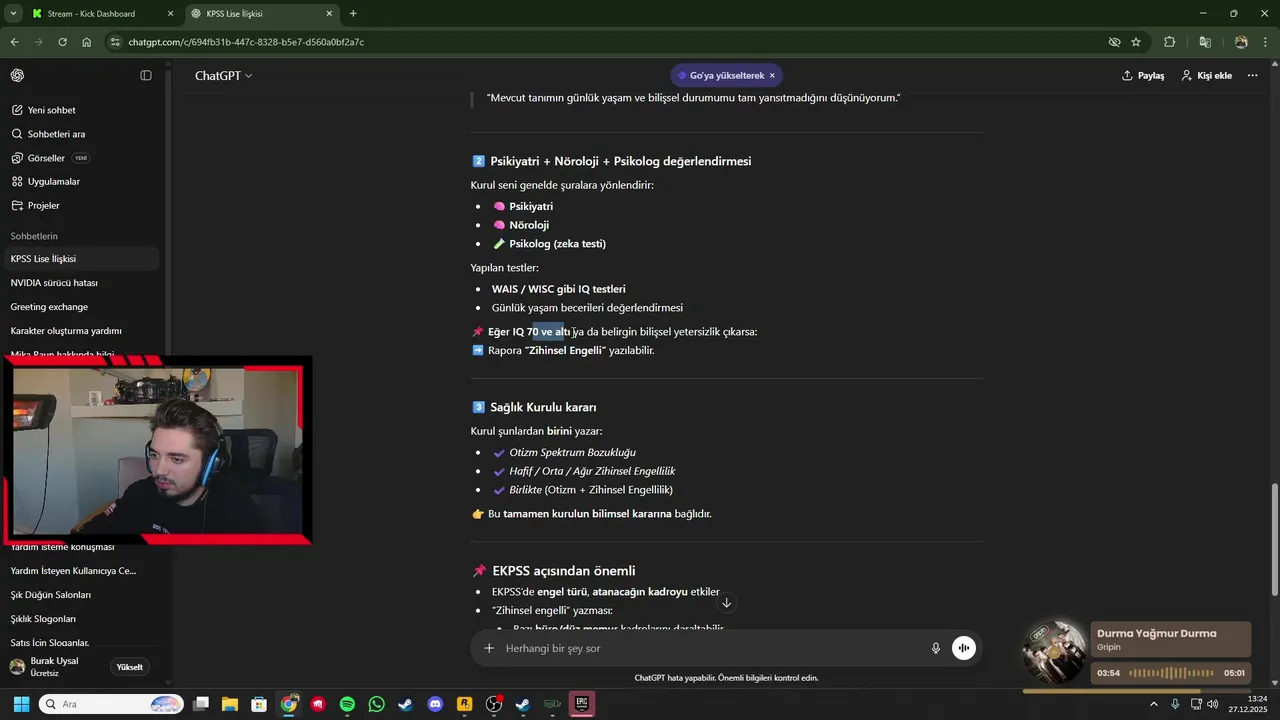
Task: Open OBS Studio from the taskbar
Action: coord(493,705)
